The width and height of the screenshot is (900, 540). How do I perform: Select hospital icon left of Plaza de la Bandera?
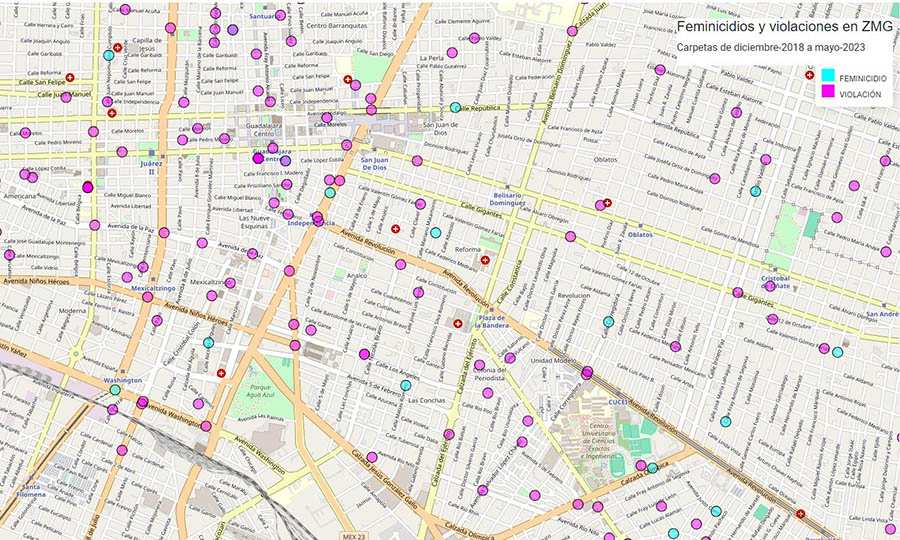tap(458, 323)
